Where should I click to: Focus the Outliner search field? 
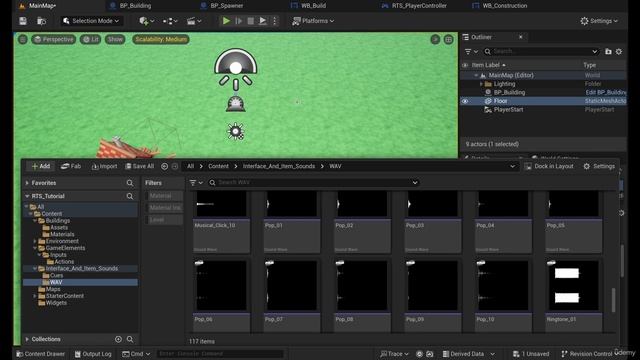tap(541, 51)
